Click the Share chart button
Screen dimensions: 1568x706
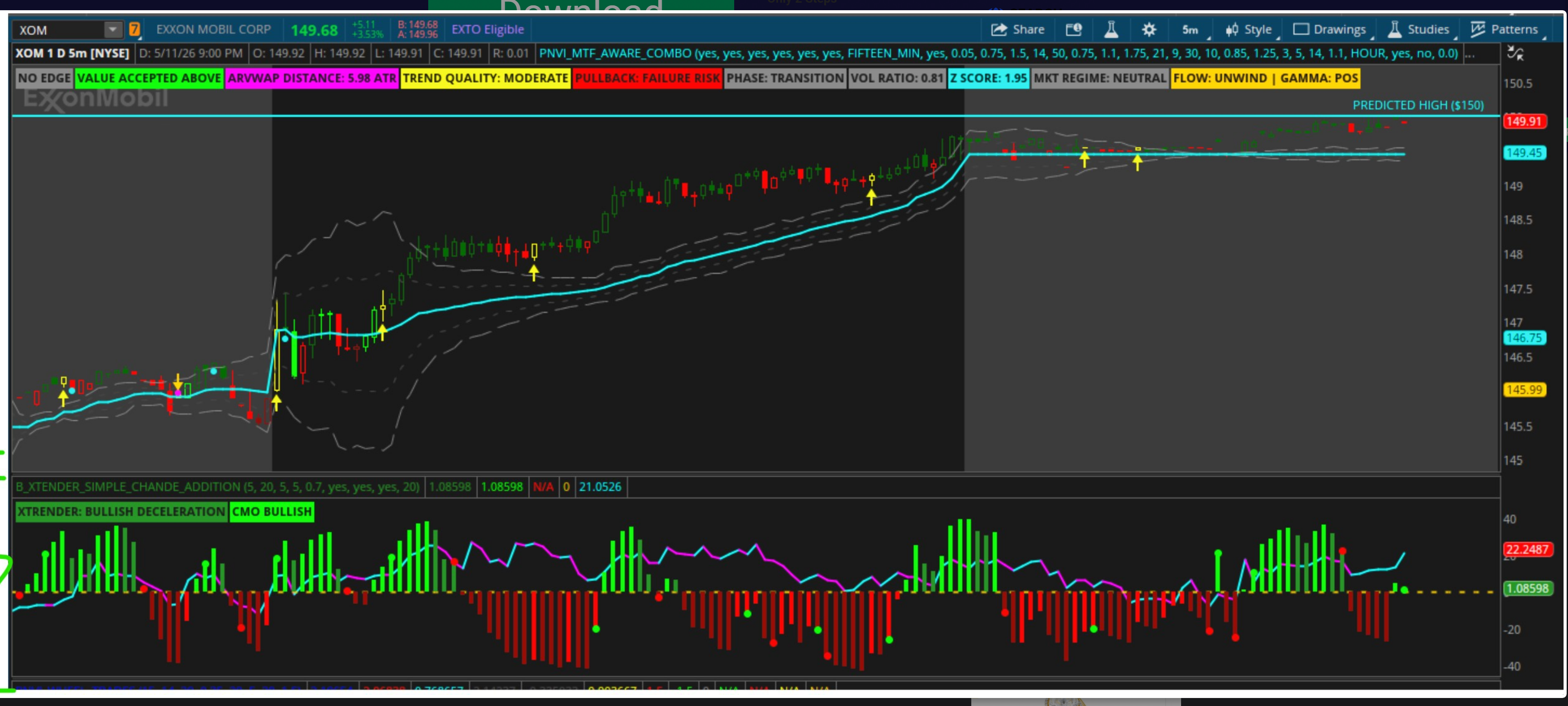pos(1017,29)
